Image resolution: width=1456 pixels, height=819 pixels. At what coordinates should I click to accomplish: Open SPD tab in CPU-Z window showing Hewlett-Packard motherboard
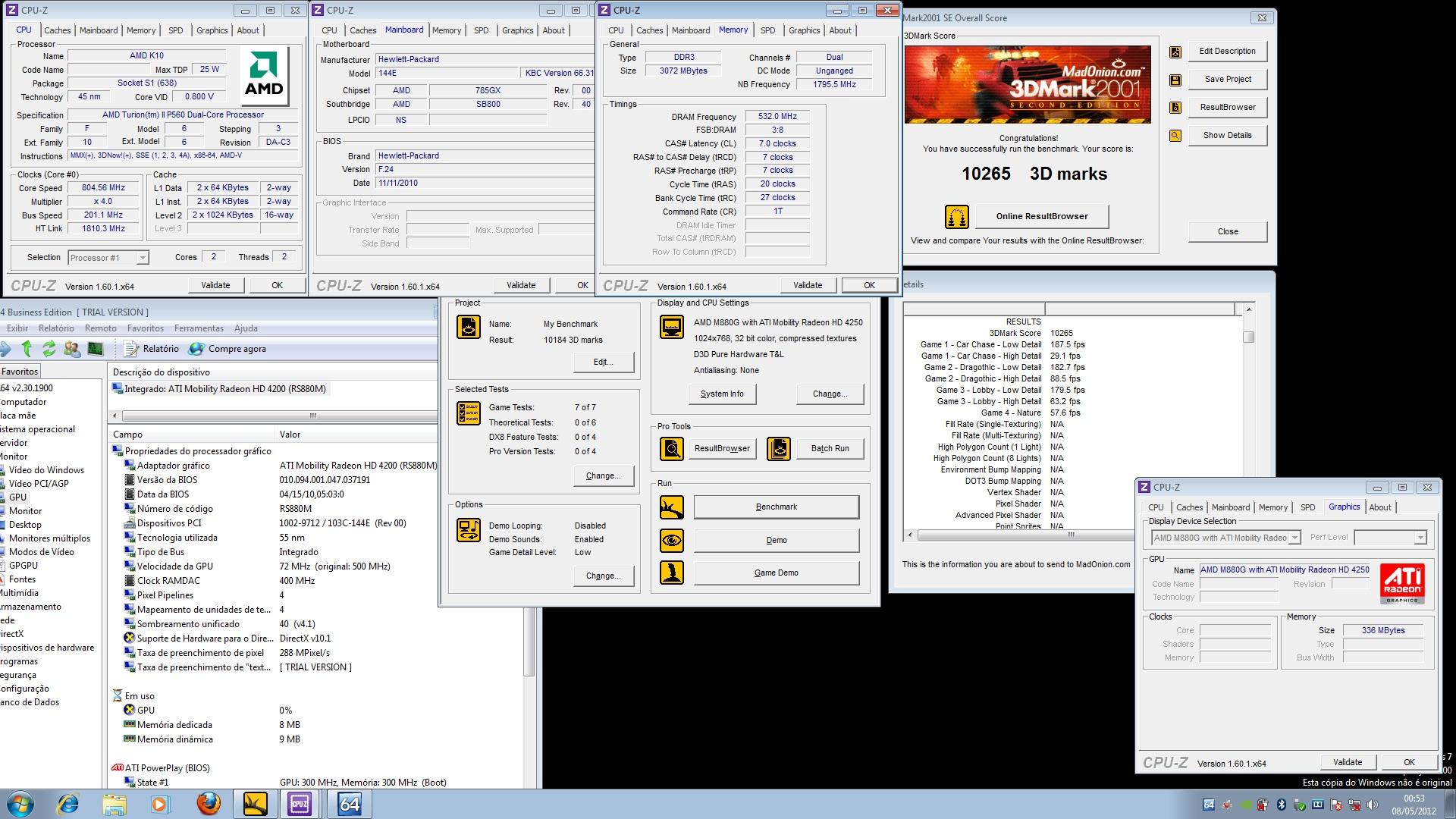coord(482,30)
